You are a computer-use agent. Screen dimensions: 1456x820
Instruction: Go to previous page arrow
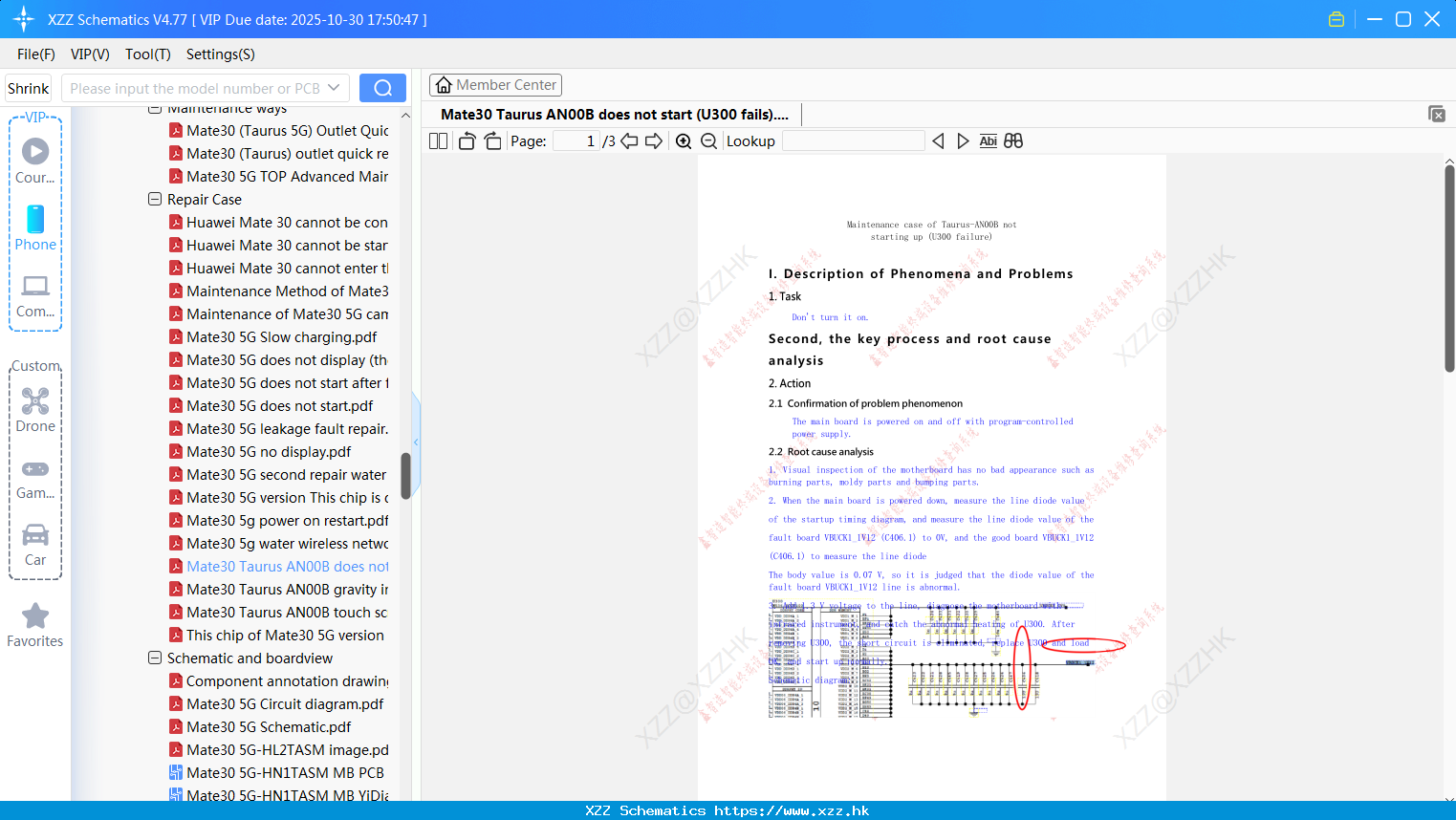point(629,141)
